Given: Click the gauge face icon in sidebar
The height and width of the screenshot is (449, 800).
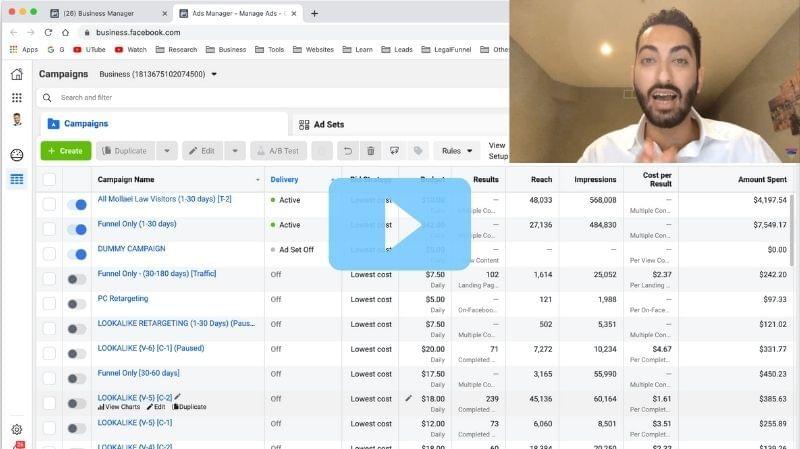Looking at the screenshot, I should pos(16,155).
